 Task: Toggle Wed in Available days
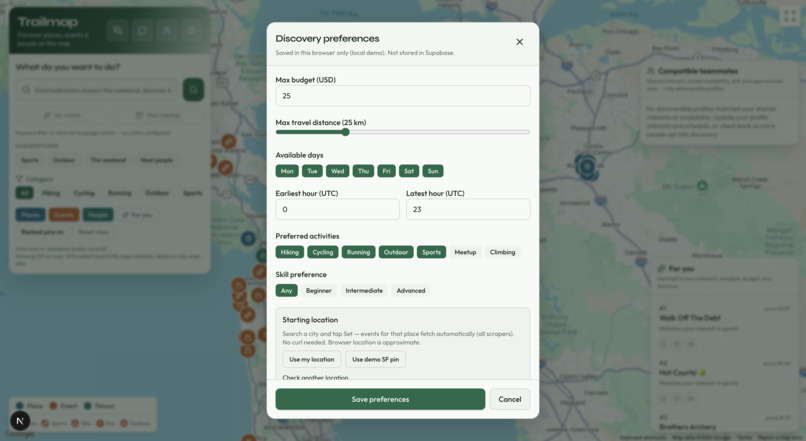[x=337, y=171]
